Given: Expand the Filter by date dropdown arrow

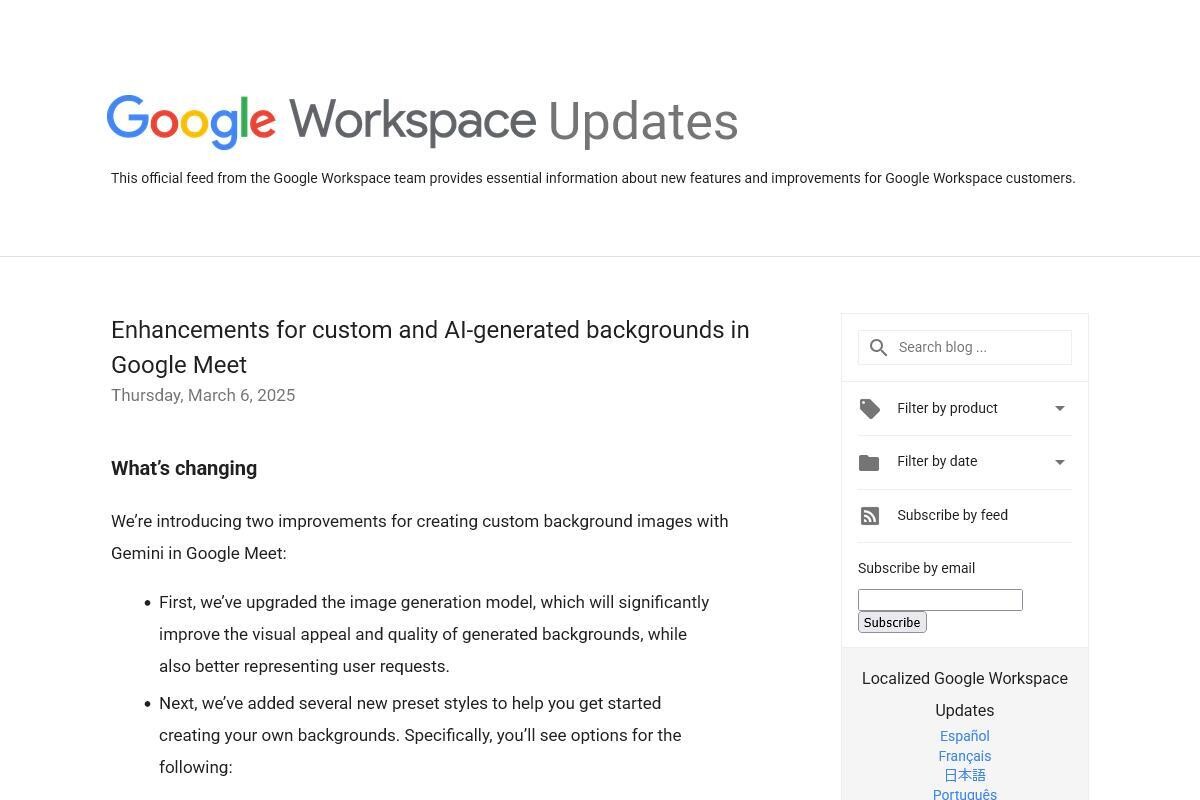Looking at the screenshot, I should [1060, 462].
